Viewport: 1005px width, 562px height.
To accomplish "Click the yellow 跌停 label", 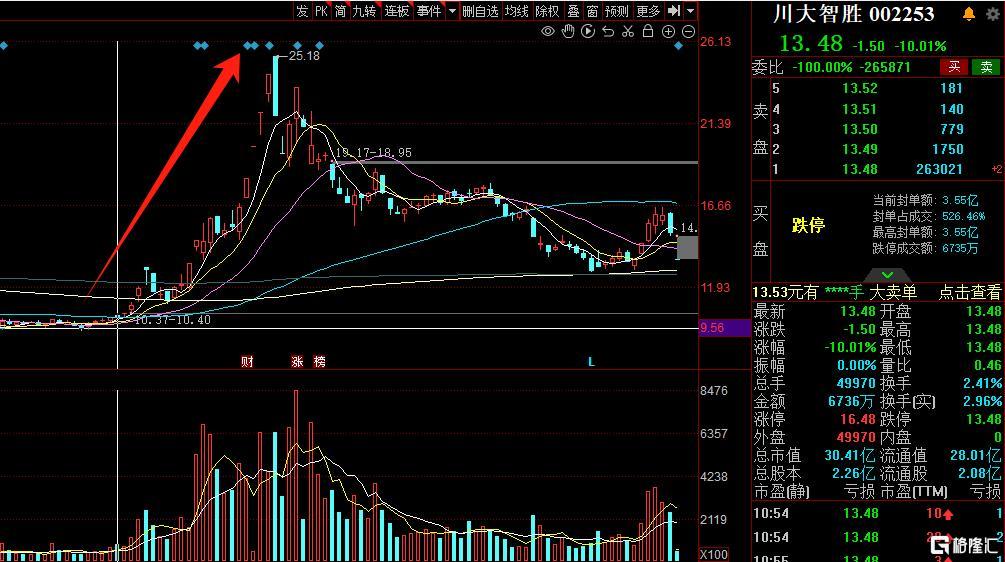I will [808, 225].
